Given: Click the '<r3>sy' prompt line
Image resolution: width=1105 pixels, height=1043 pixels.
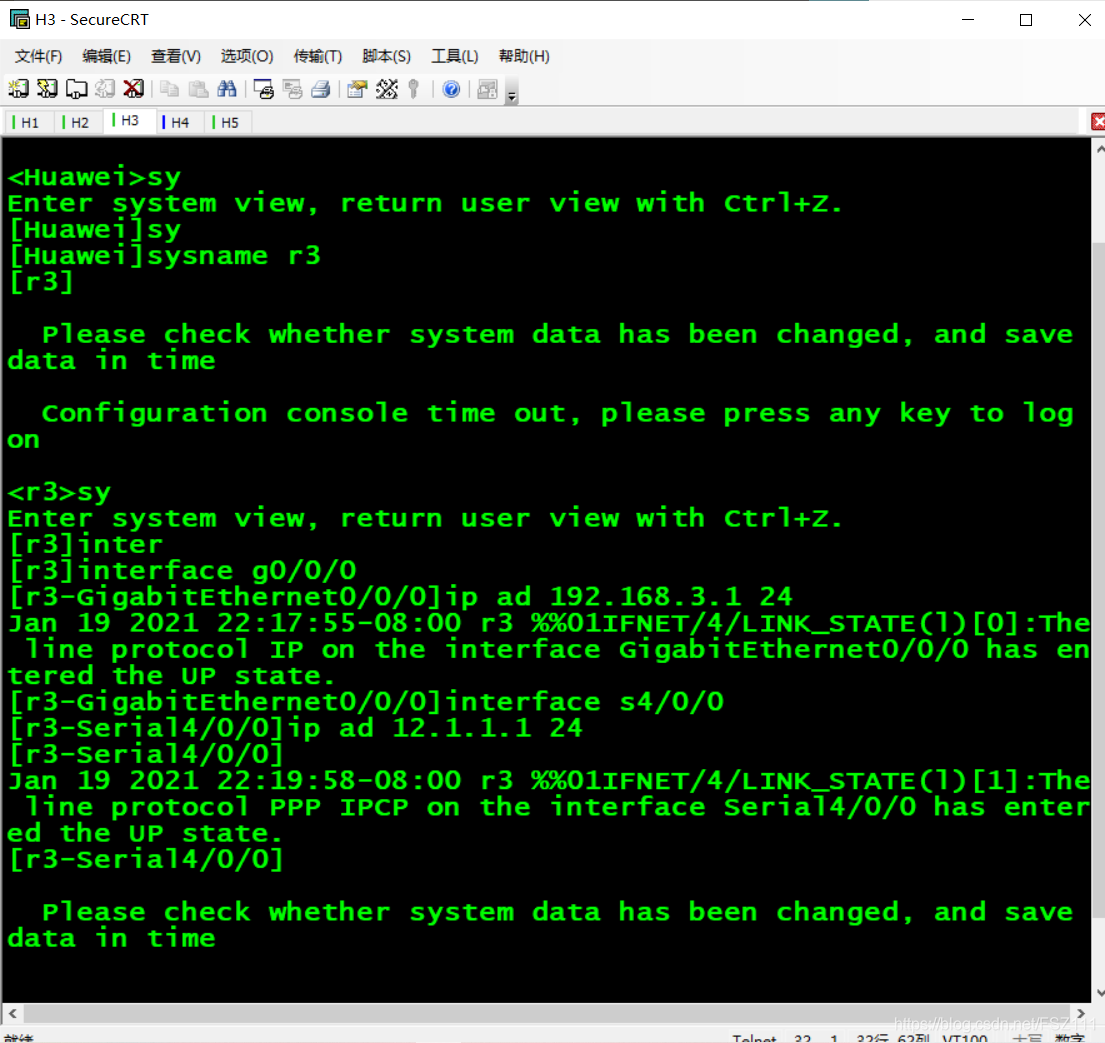Looking at the screenshot, I should [x=59, y=492].
